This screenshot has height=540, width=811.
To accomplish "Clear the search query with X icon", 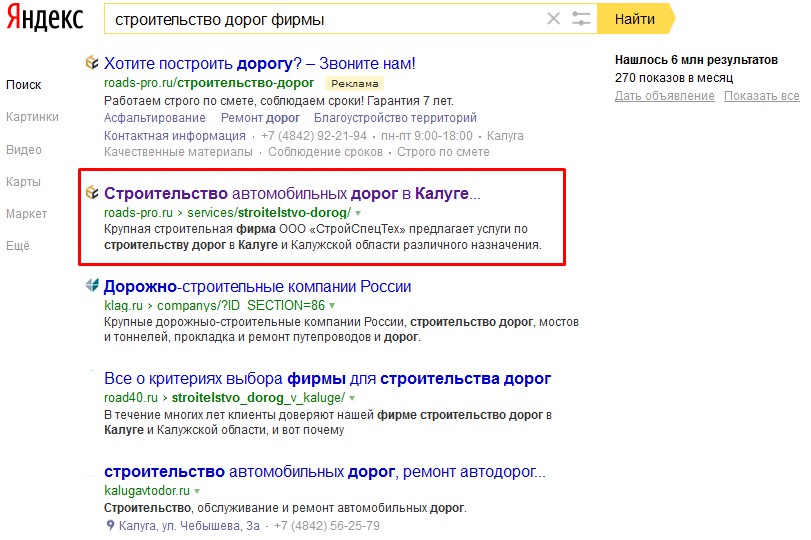I will tap(553, 19).
